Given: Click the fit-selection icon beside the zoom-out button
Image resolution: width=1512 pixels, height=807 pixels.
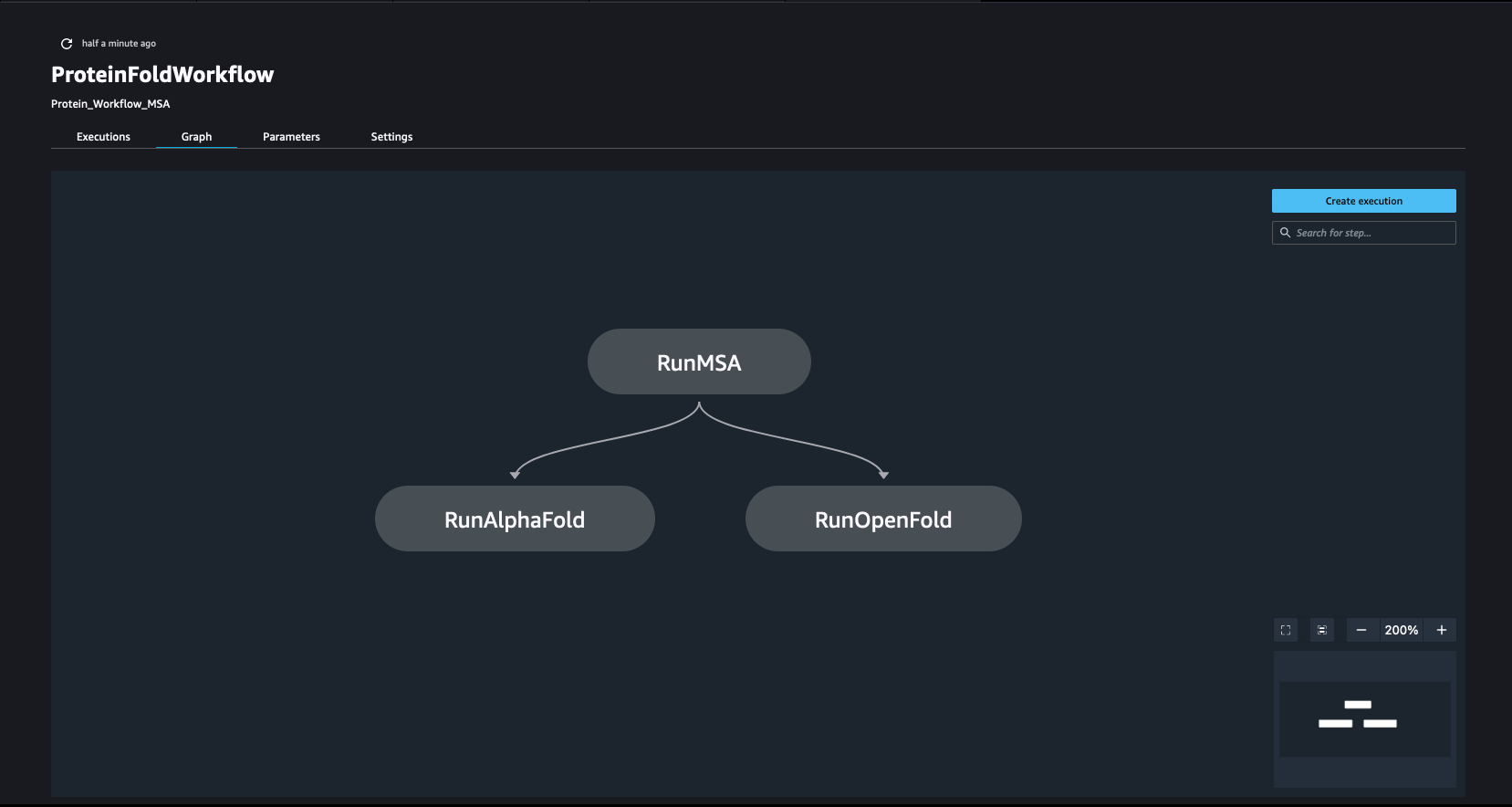Looking at the screenshot, I should (1322, 630).
